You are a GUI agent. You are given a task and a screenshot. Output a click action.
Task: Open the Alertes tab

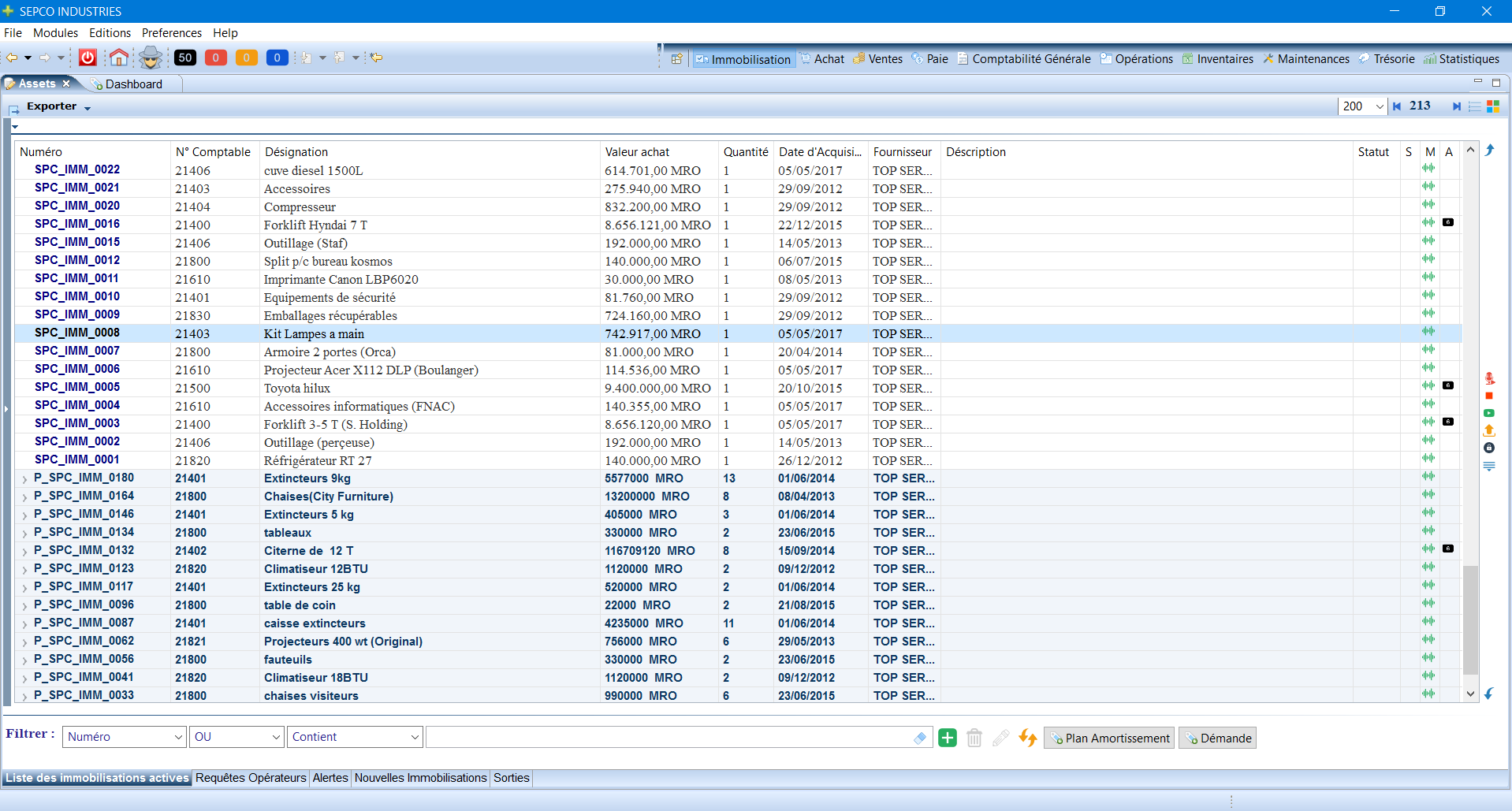pyautogui.click(x=330, y=778)
